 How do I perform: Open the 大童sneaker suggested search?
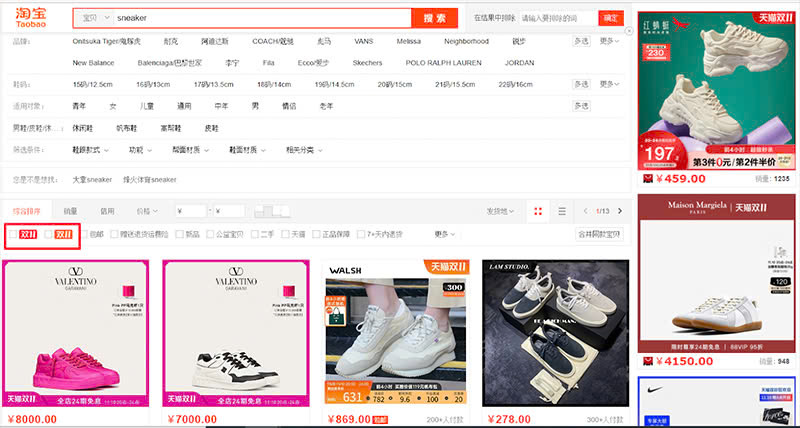click(92, 180)
